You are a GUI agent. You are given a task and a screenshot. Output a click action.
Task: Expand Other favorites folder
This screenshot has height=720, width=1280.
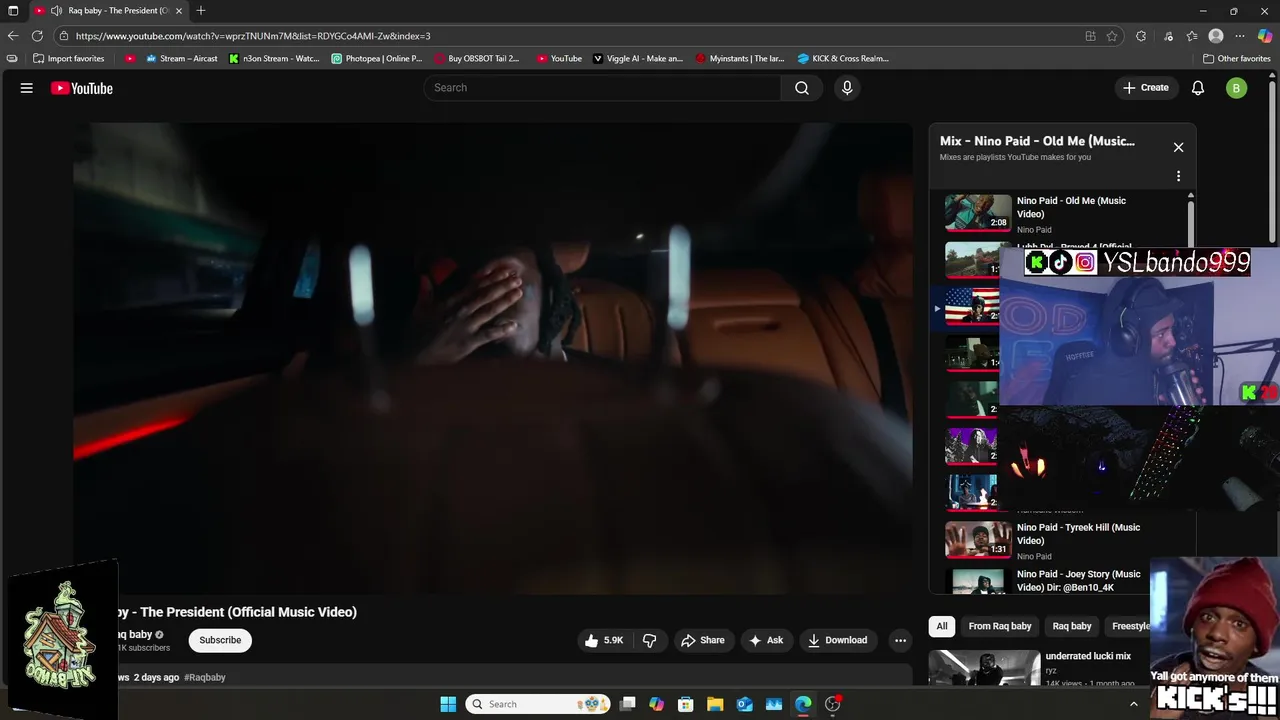pyautogui.click(x=1237, y=58)
